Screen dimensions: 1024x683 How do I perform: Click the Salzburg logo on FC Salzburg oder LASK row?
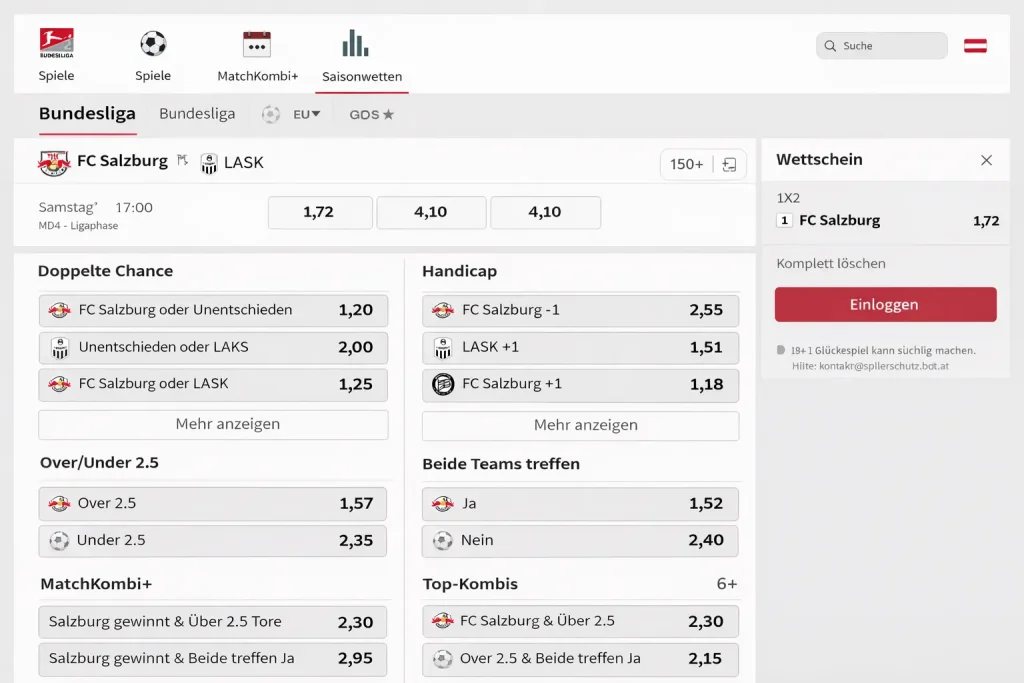pyautogui.click(x=59, y=384)
